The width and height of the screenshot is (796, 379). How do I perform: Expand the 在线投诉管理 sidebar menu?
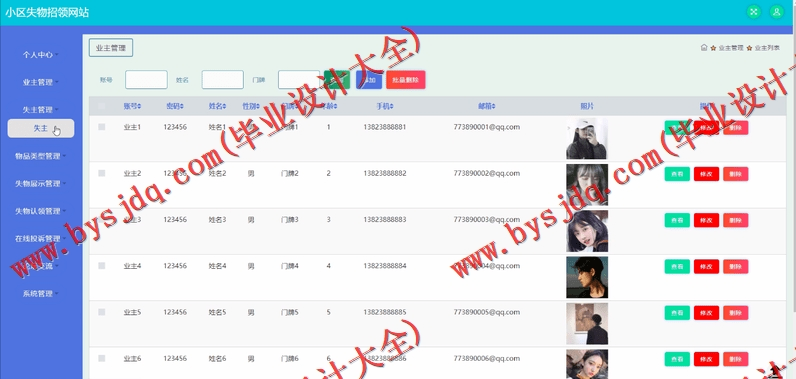[41, 238]
